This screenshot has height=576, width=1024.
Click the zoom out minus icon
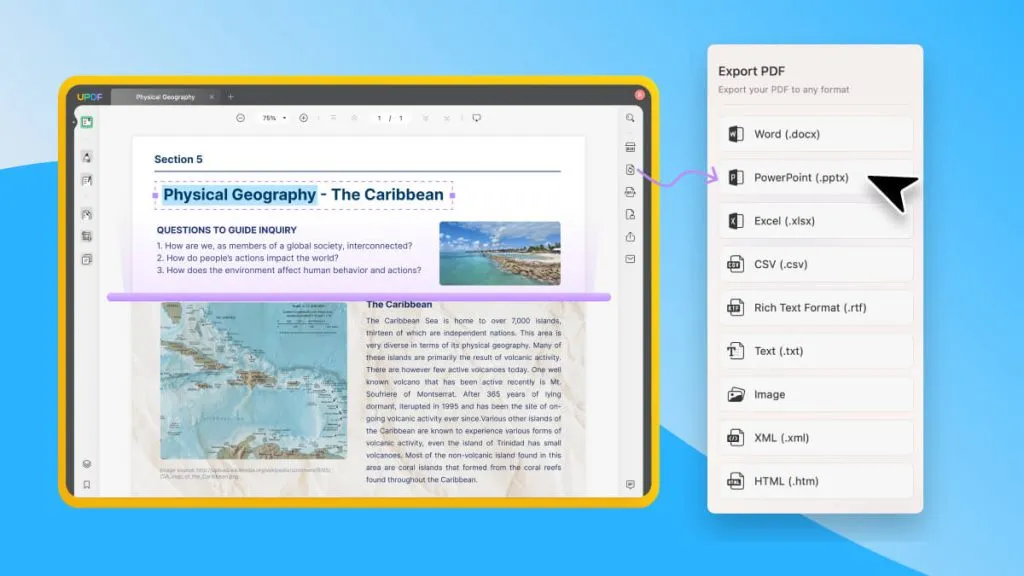[x=240, y=118]
